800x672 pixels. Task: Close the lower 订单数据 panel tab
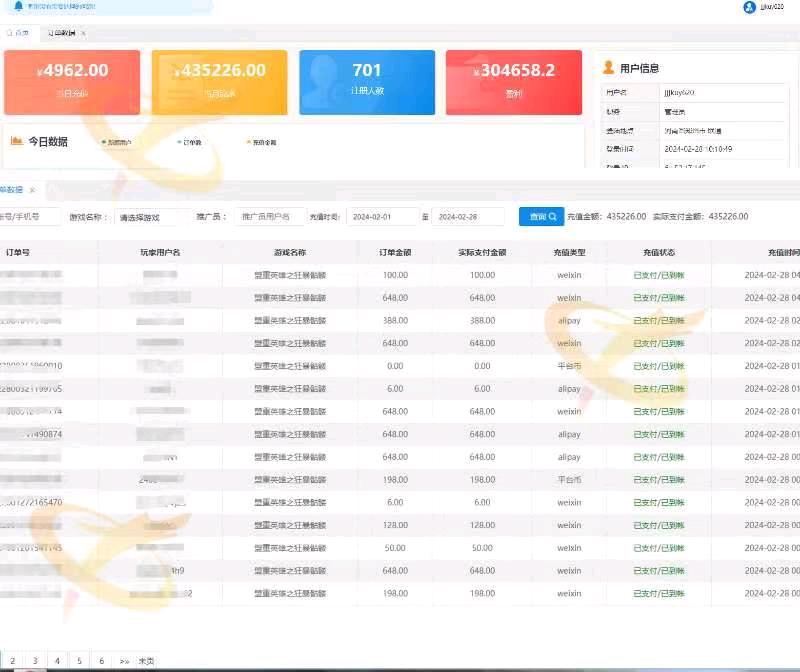click(32, 189)
